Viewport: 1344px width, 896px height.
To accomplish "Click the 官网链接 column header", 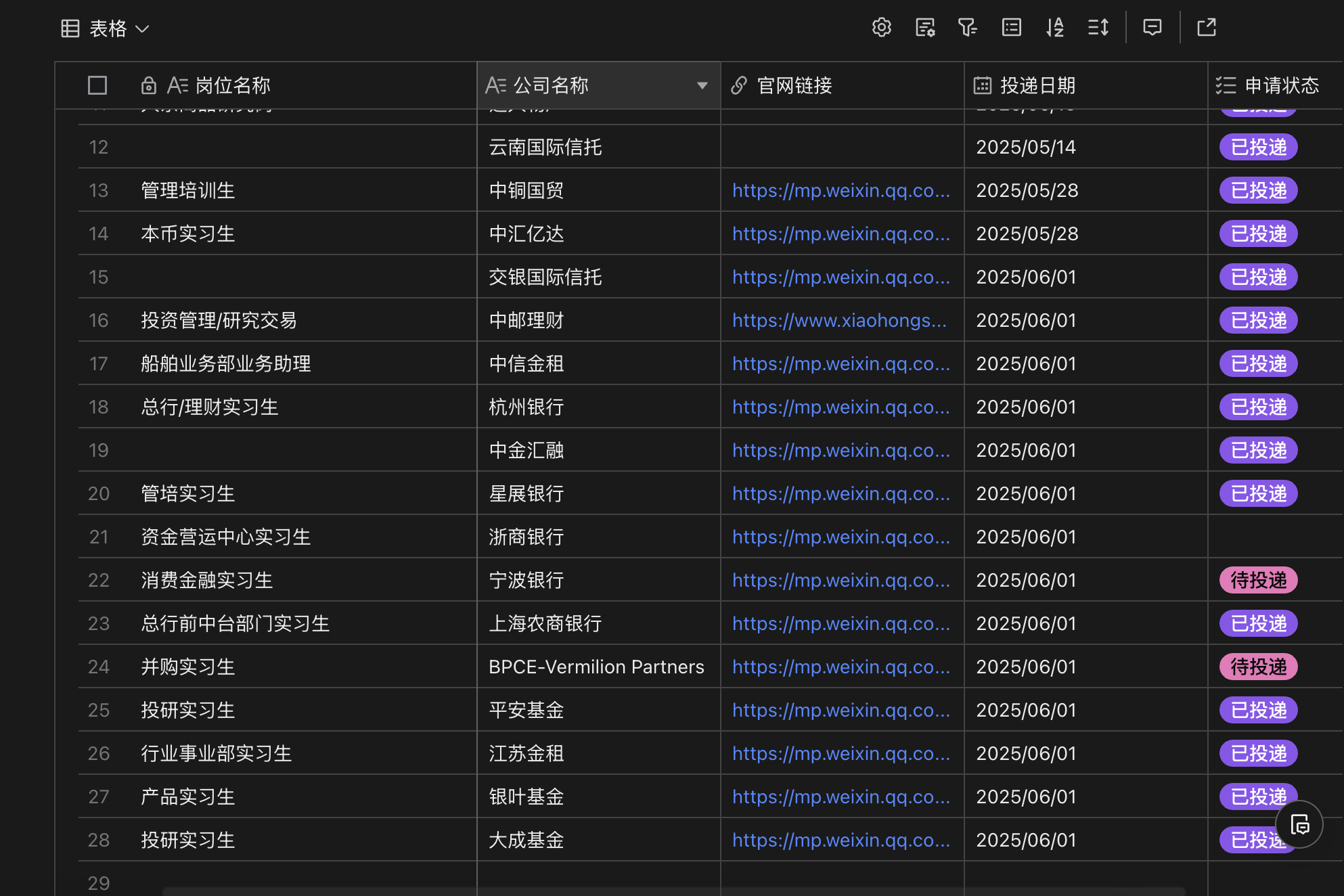I will (843, 85).
